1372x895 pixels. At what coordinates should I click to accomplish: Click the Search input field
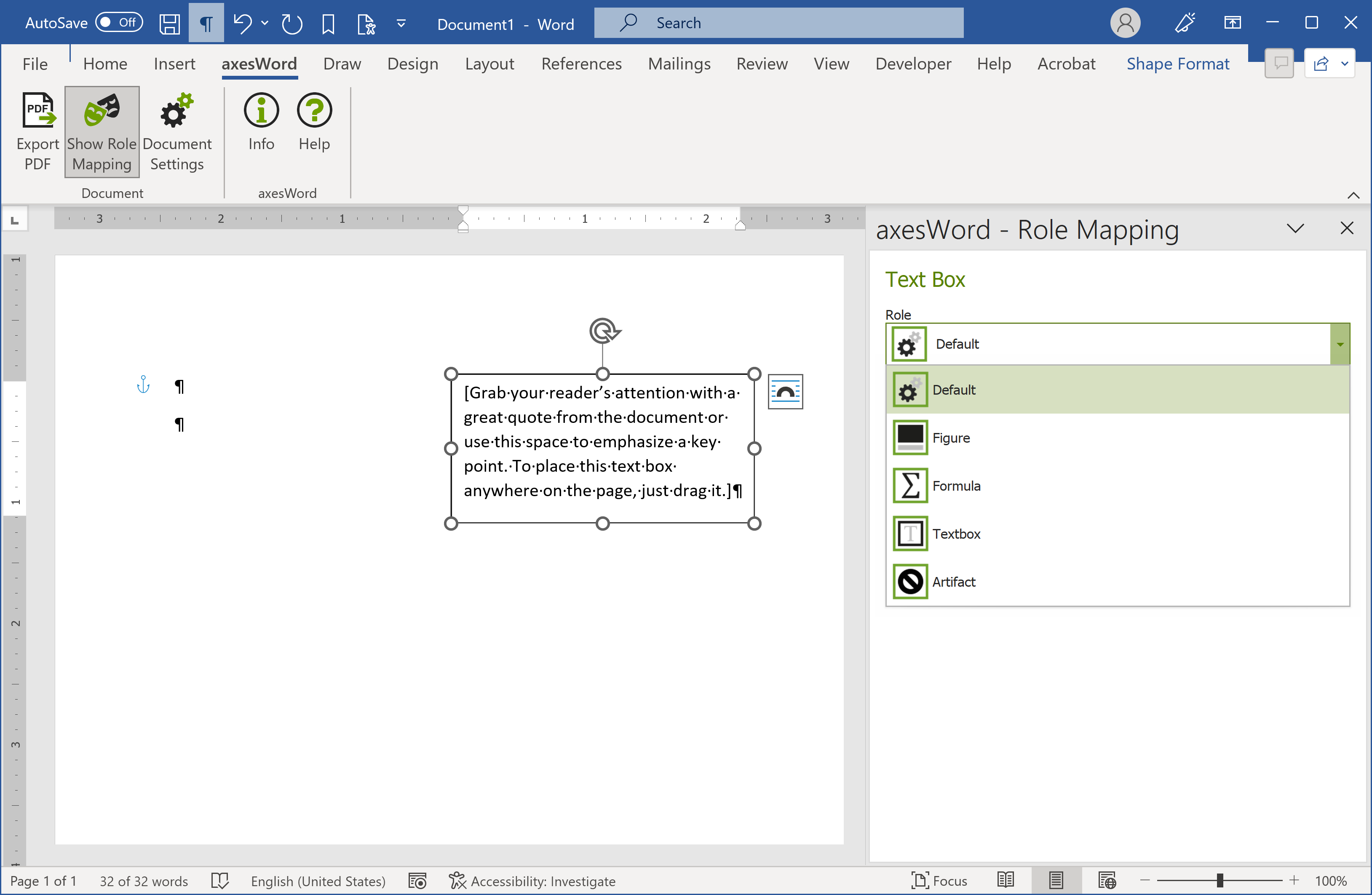click(x=778, y=23)
